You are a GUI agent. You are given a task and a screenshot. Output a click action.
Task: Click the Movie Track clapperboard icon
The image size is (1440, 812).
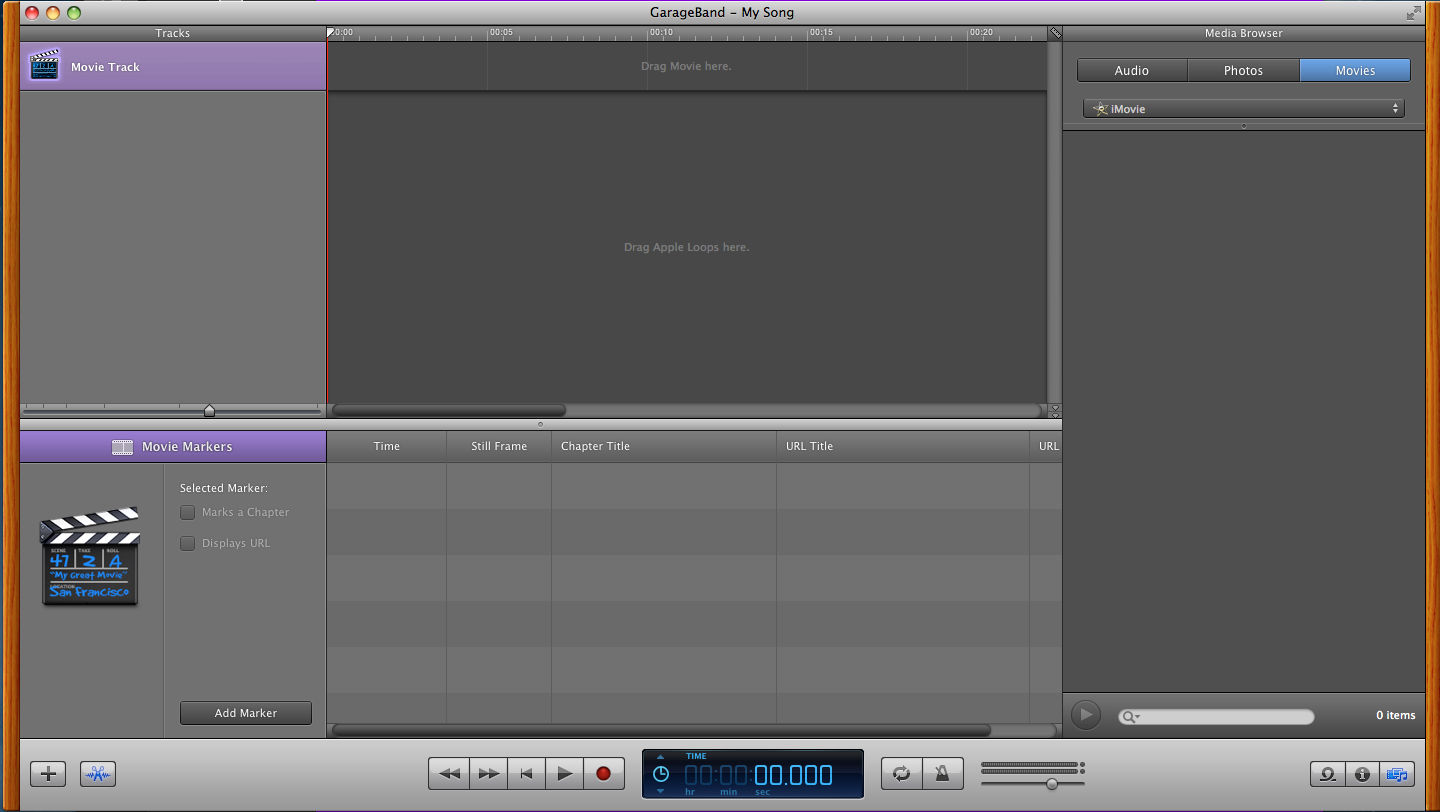pos(45,66)
